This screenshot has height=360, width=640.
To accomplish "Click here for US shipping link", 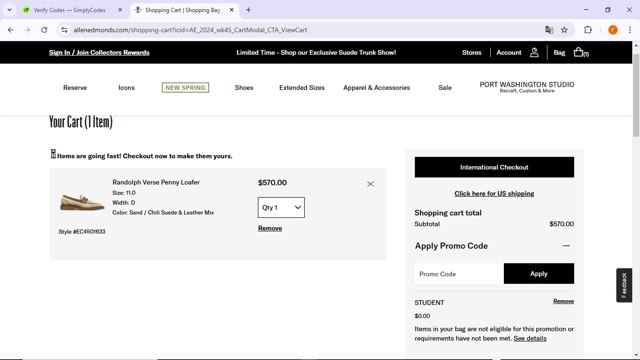I will click(494, 193).
